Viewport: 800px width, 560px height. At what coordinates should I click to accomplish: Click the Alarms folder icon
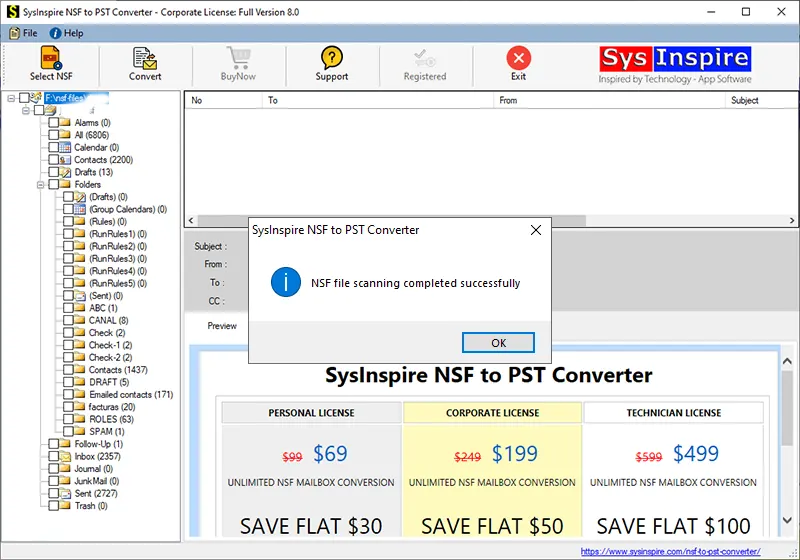click(x=65, y=122)
